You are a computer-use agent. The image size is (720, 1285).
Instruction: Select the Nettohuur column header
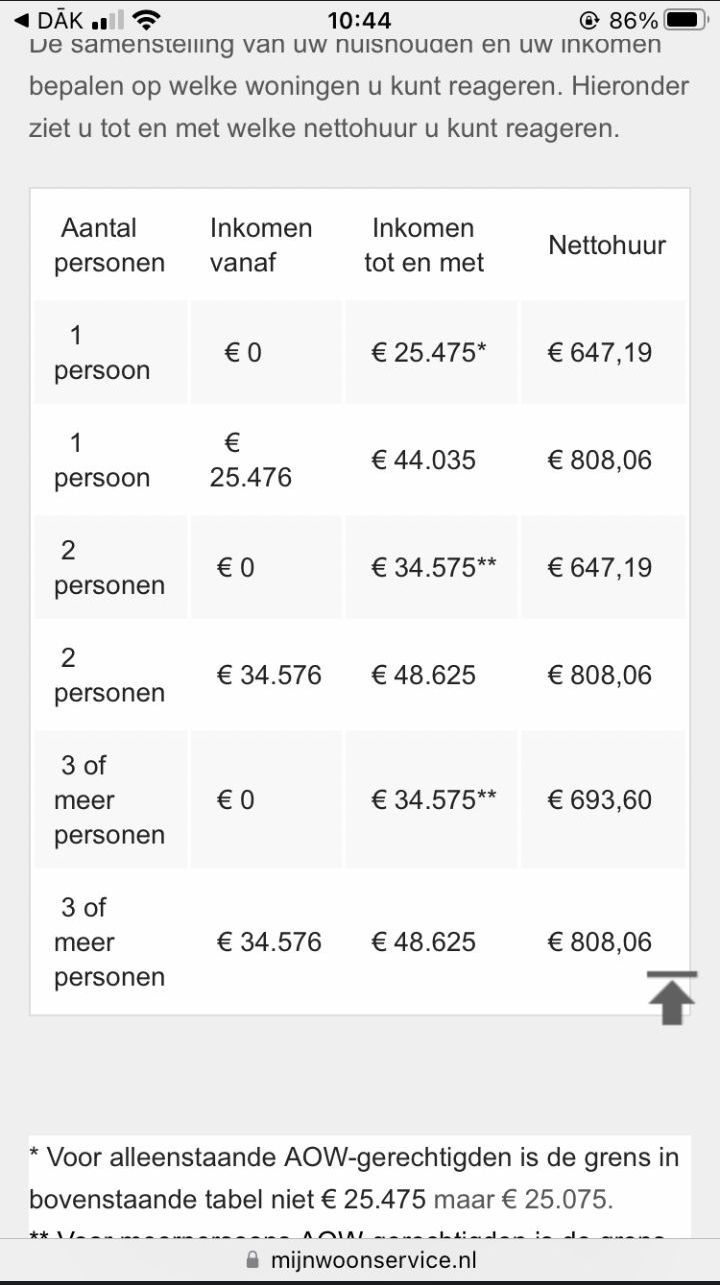pos(606,245)
